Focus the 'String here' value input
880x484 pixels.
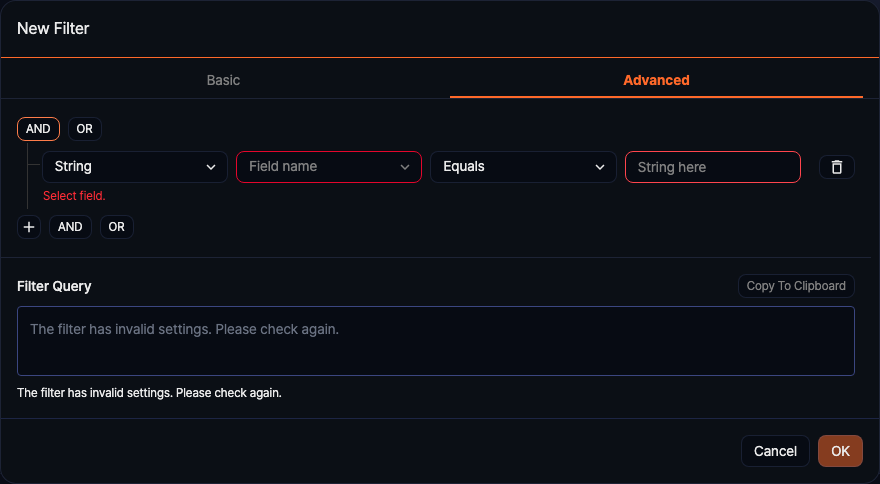[x=712, y=167]
